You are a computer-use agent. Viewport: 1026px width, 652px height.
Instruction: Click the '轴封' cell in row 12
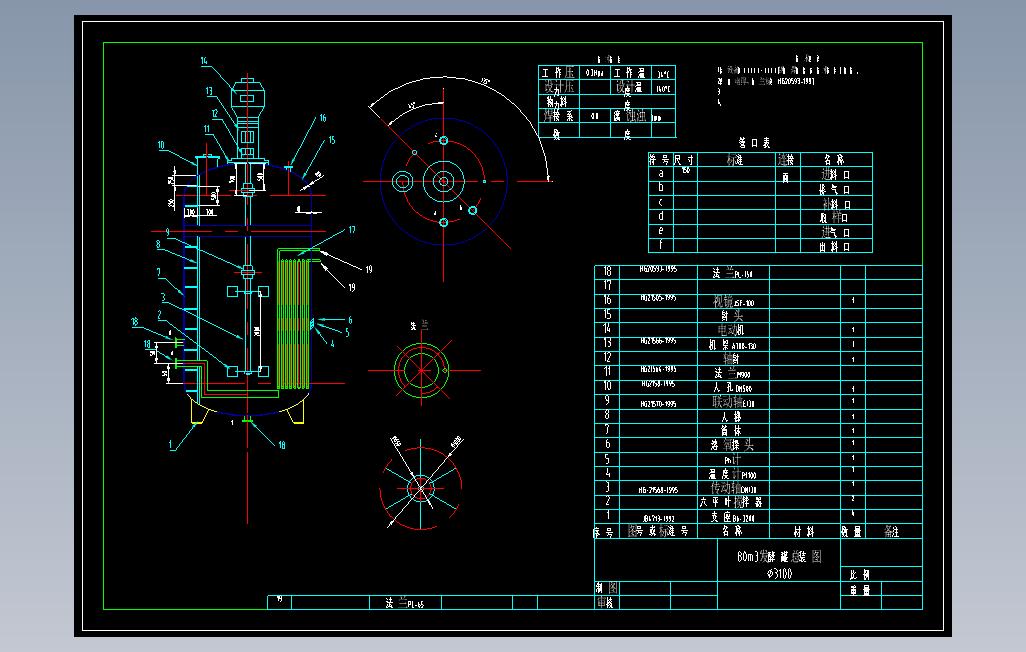click(x=732, y=359)
